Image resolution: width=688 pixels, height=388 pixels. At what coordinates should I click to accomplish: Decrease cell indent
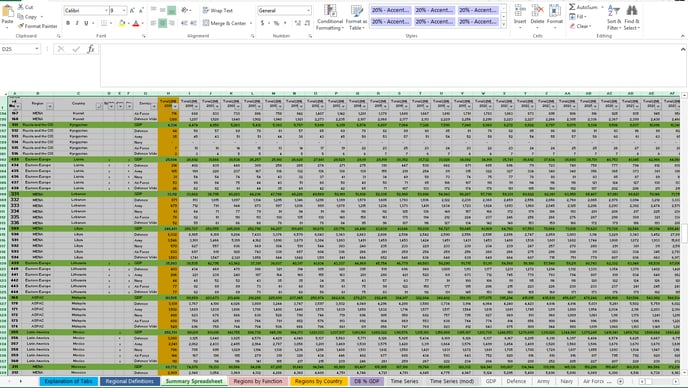pos(184,23)
